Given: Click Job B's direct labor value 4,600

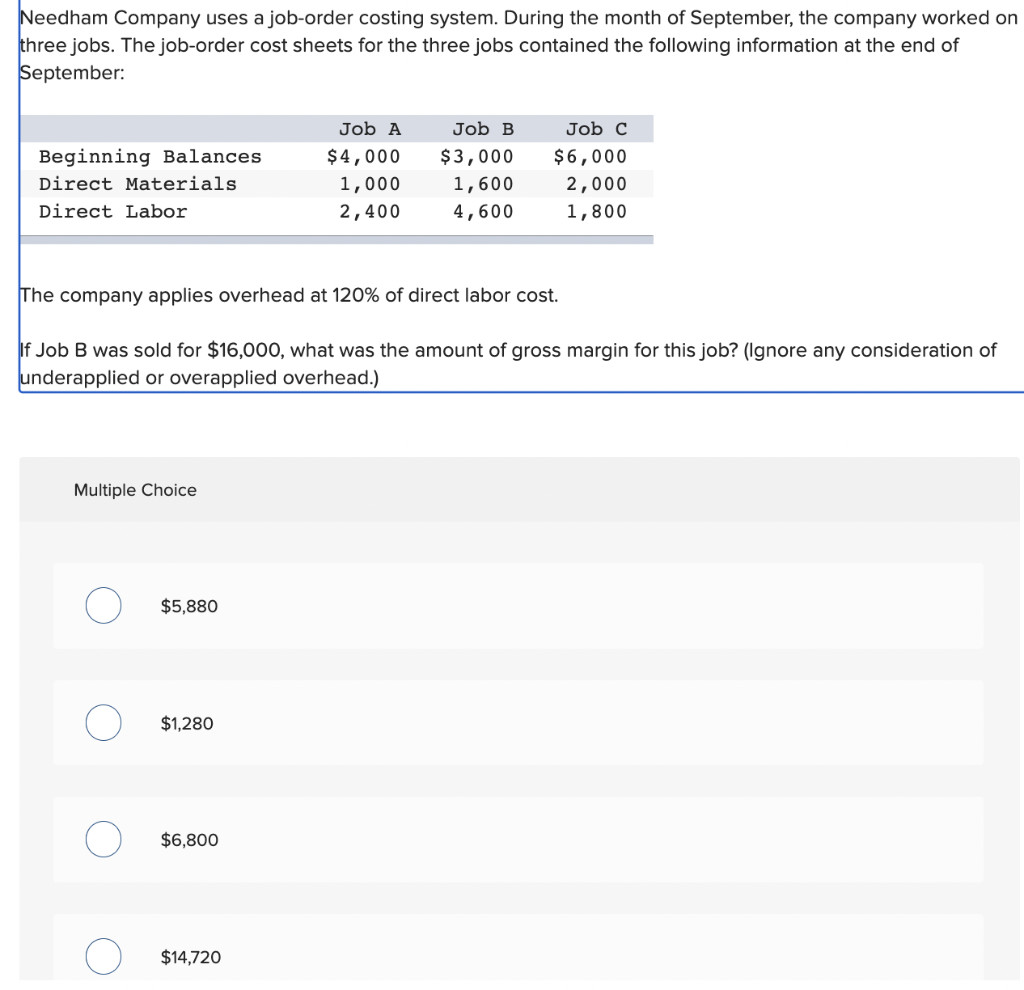Looking at the screenshot, I should coord(483,211).
